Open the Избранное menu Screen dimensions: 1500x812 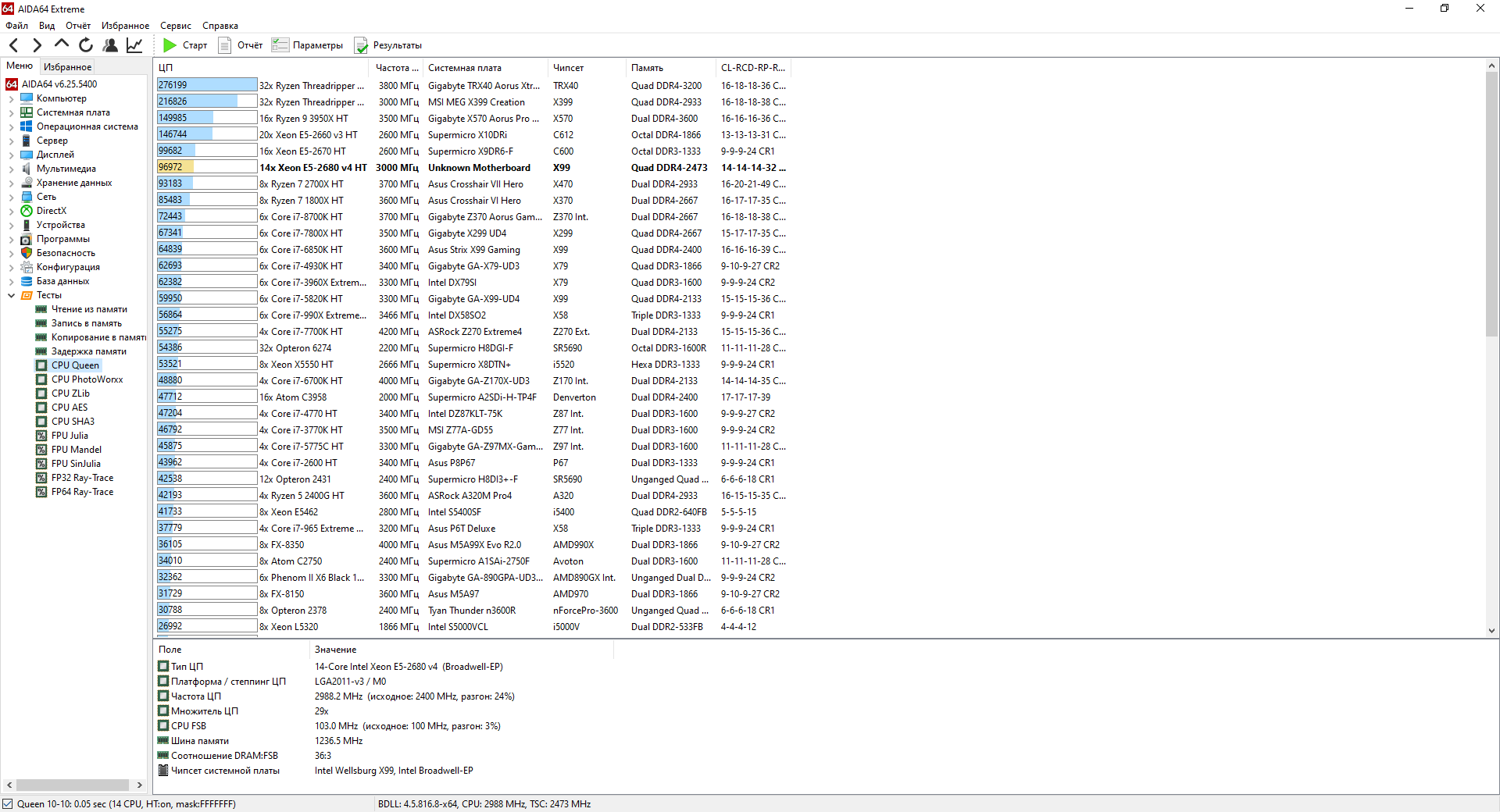click(125, 26)
